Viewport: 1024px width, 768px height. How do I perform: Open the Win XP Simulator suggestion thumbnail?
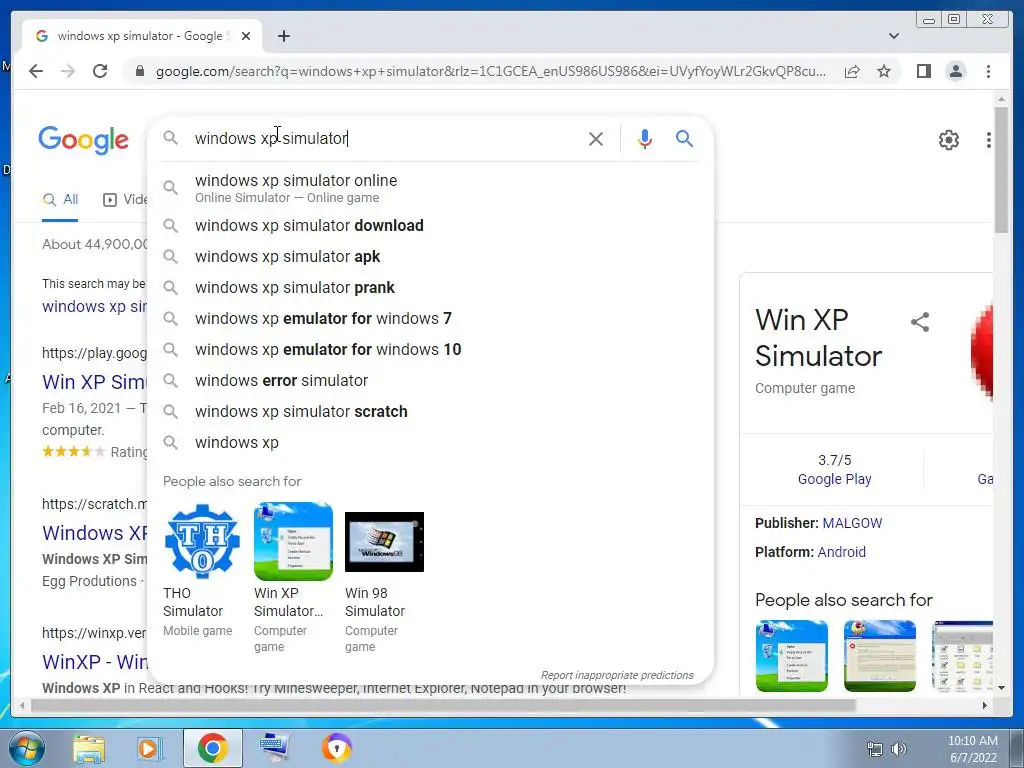[293, 541]
